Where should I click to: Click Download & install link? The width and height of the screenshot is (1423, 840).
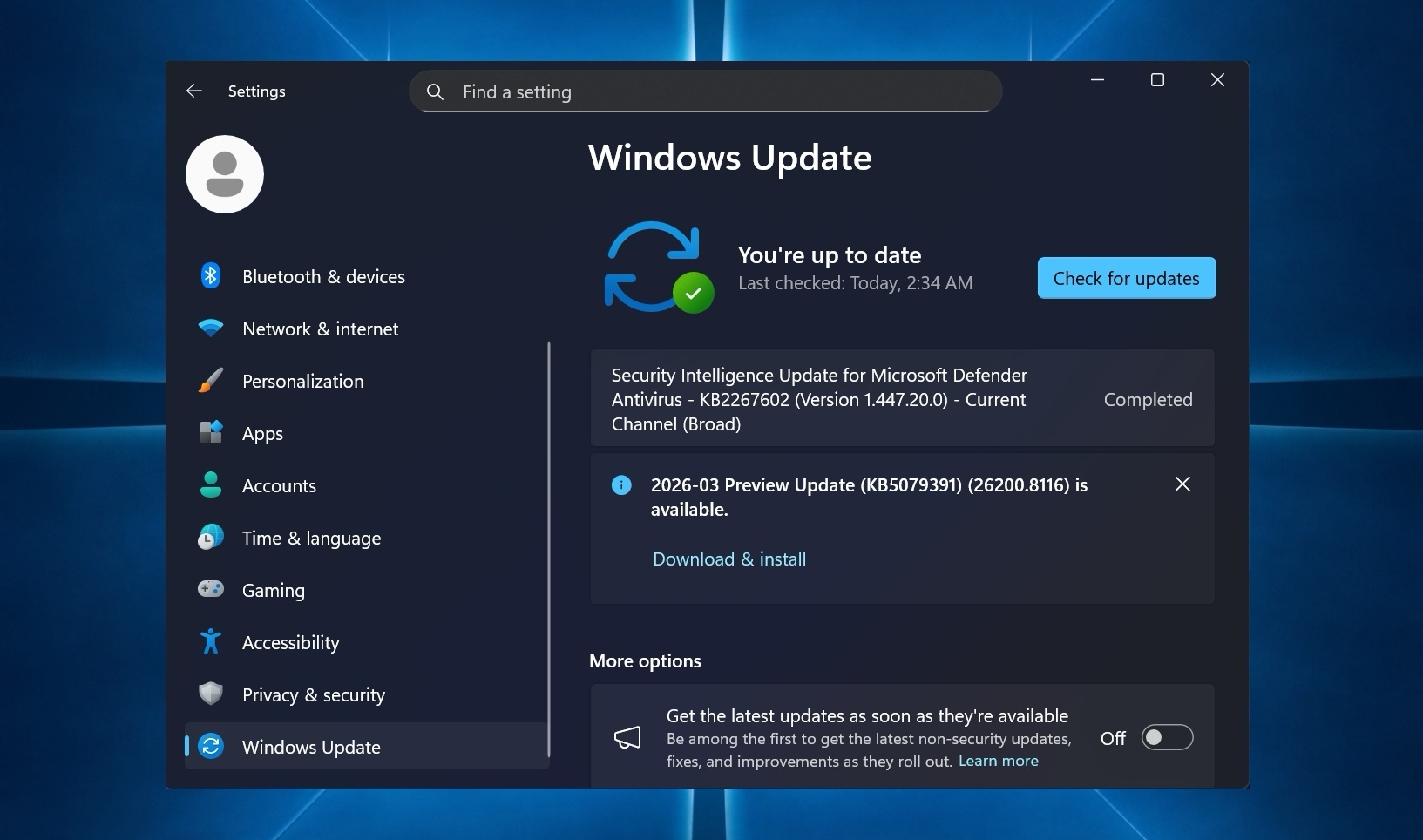point(729,559)
